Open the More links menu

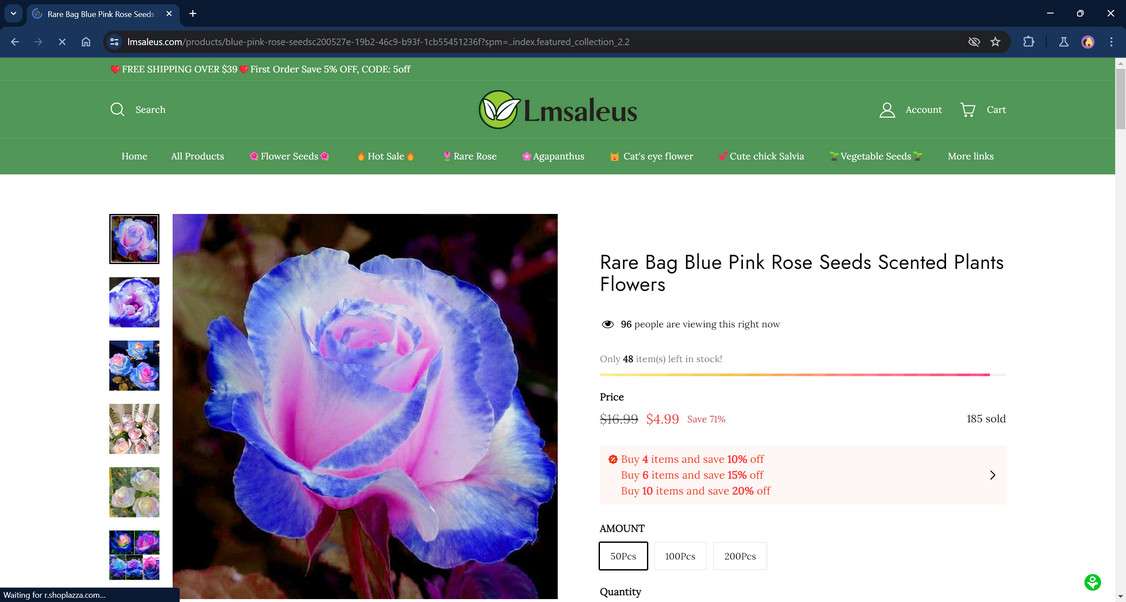(x=970, y=156)
